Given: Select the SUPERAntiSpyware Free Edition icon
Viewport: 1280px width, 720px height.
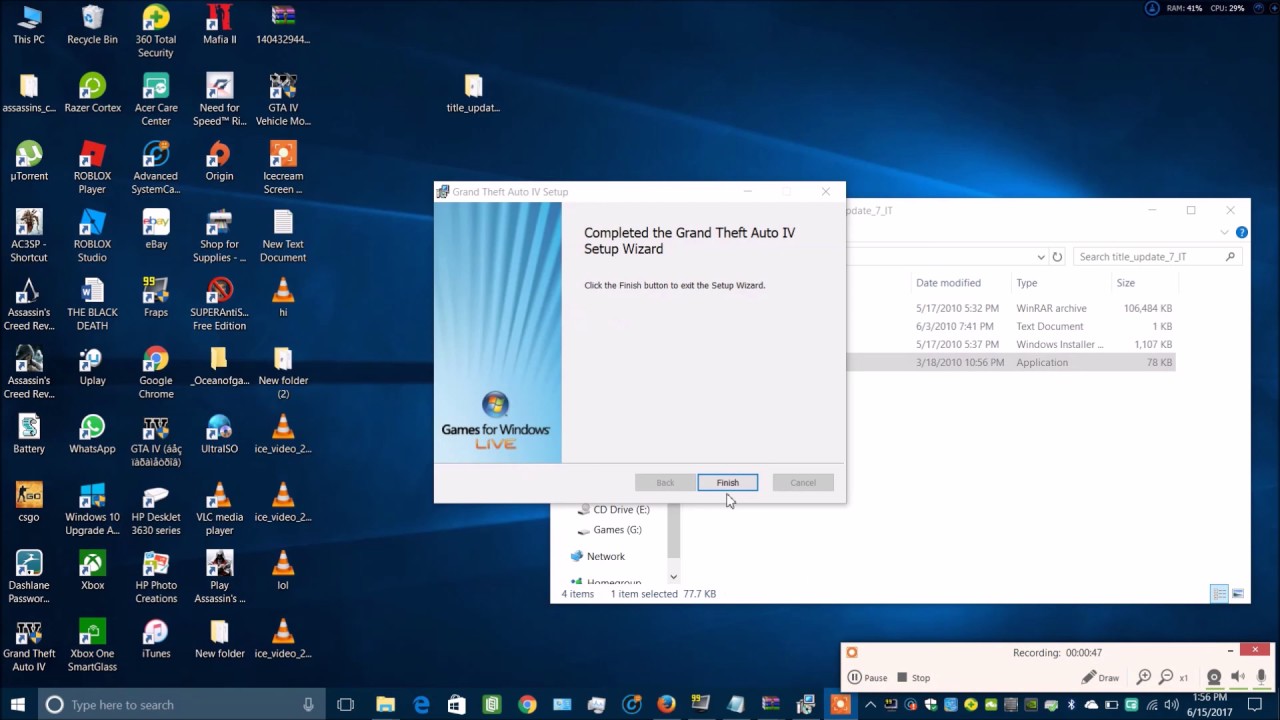Looking at the screenshot, I should [219, 303].
